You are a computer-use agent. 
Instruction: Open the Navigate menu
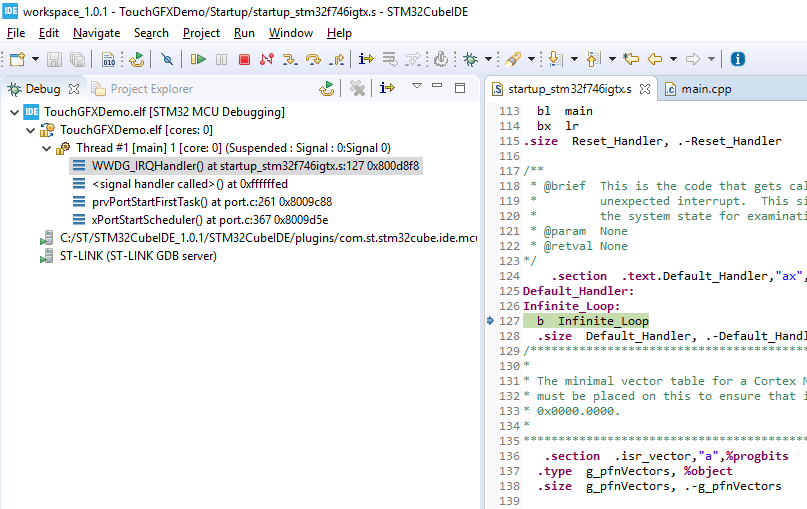click(x=97, y=33)
